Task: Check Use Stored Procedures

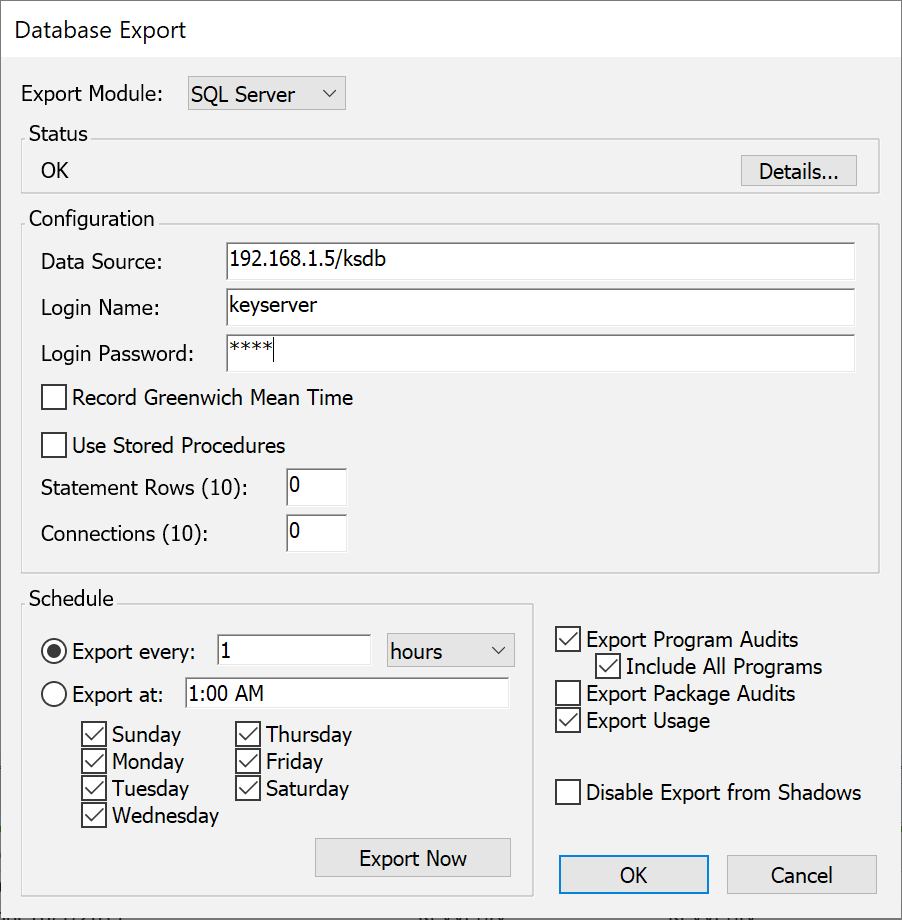Action: [x=54, y=445]
